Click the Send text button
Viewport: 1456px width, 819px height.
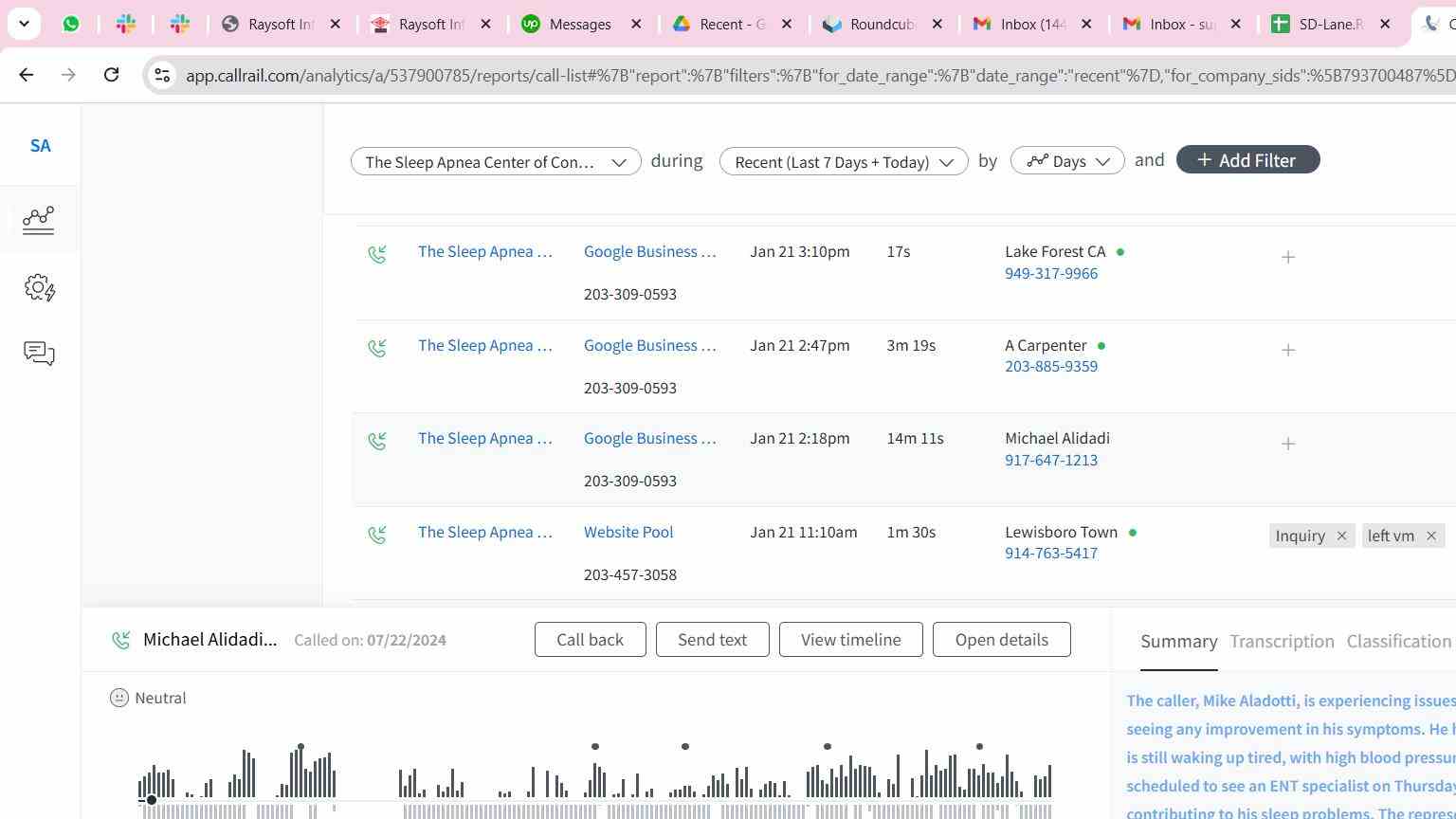click(712, 640)
